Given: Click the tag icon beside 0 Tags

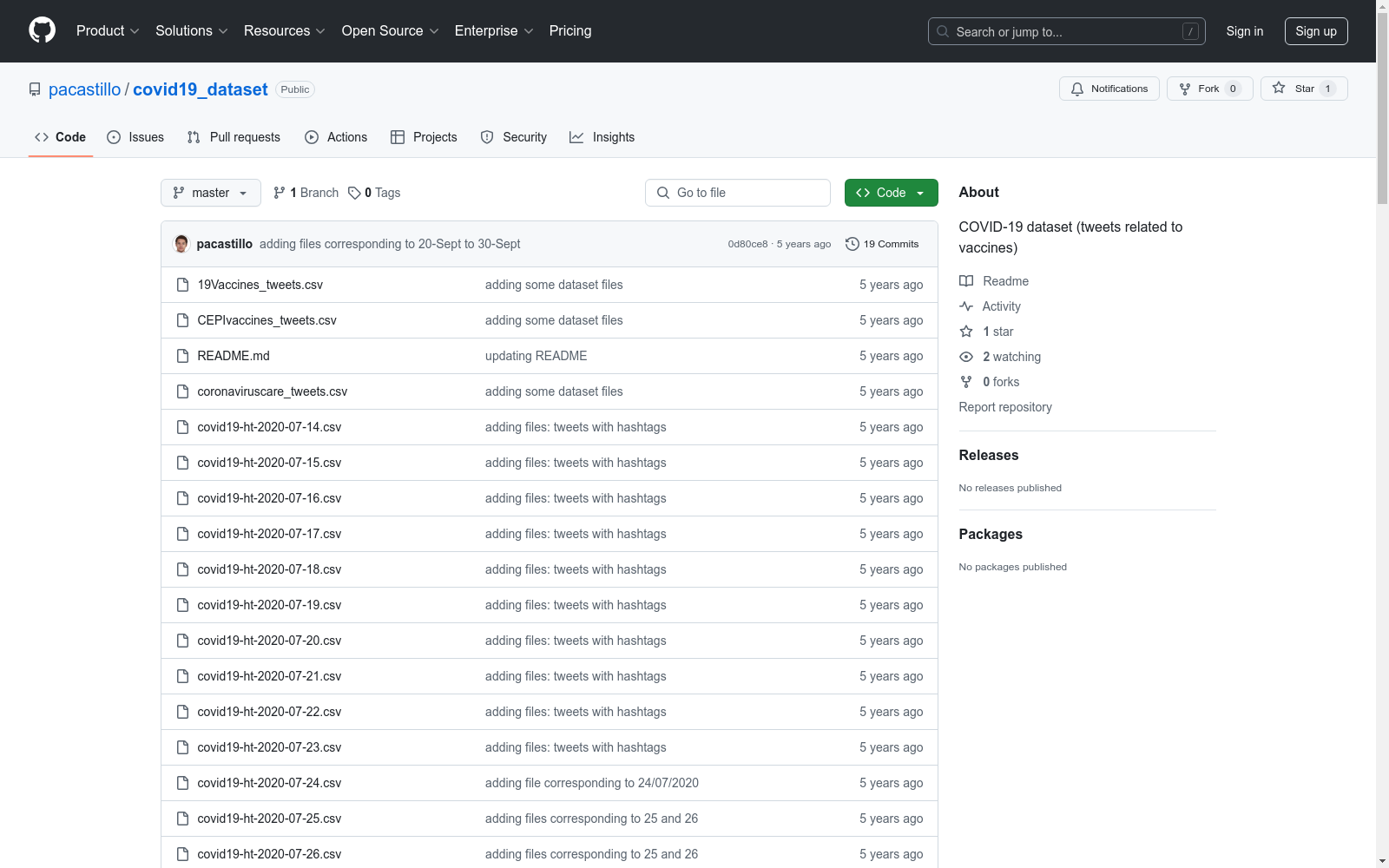Looking at the screenshot, I should (x=354, y=193).
